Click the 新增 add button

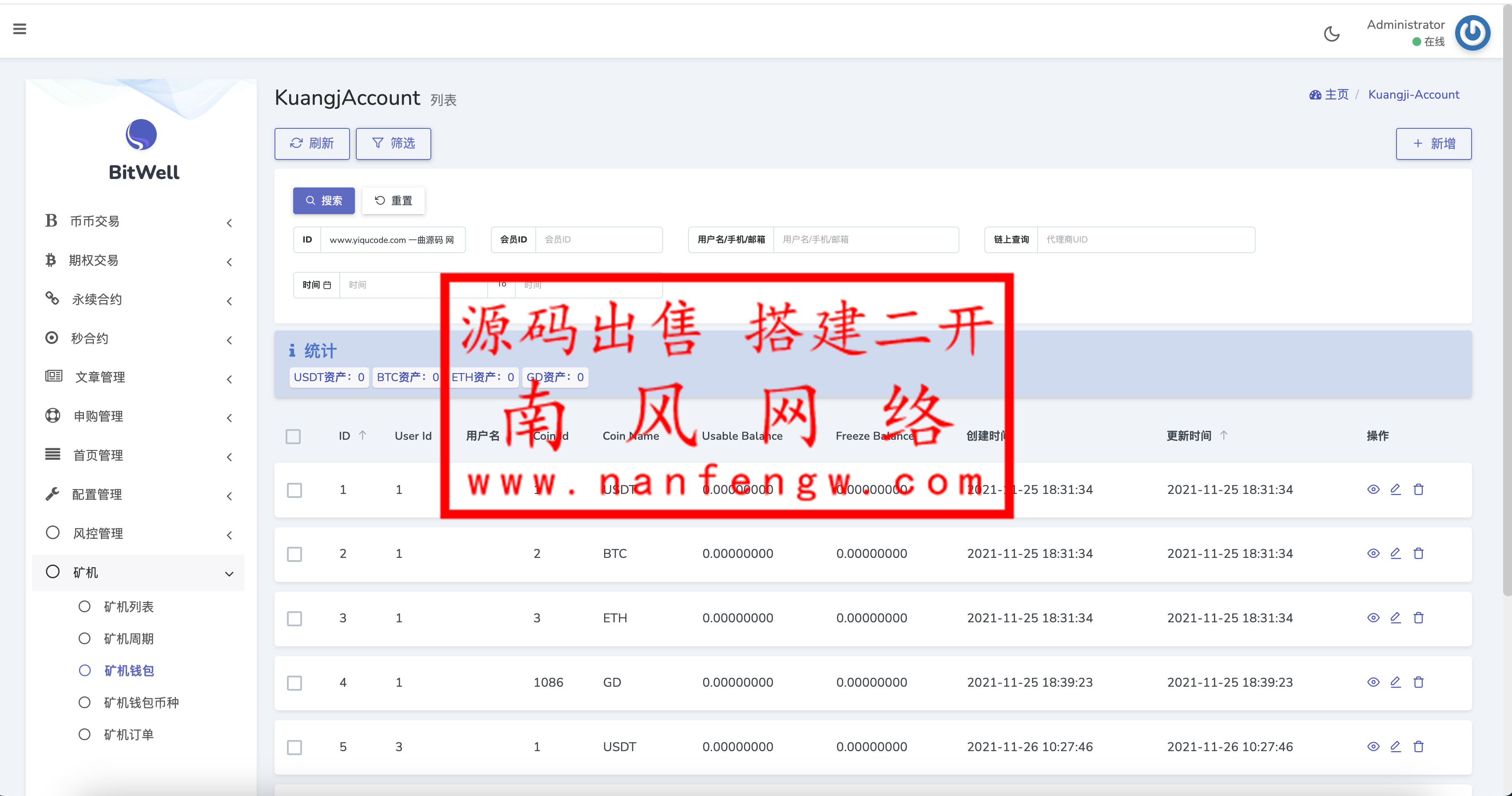[1433, 143]
